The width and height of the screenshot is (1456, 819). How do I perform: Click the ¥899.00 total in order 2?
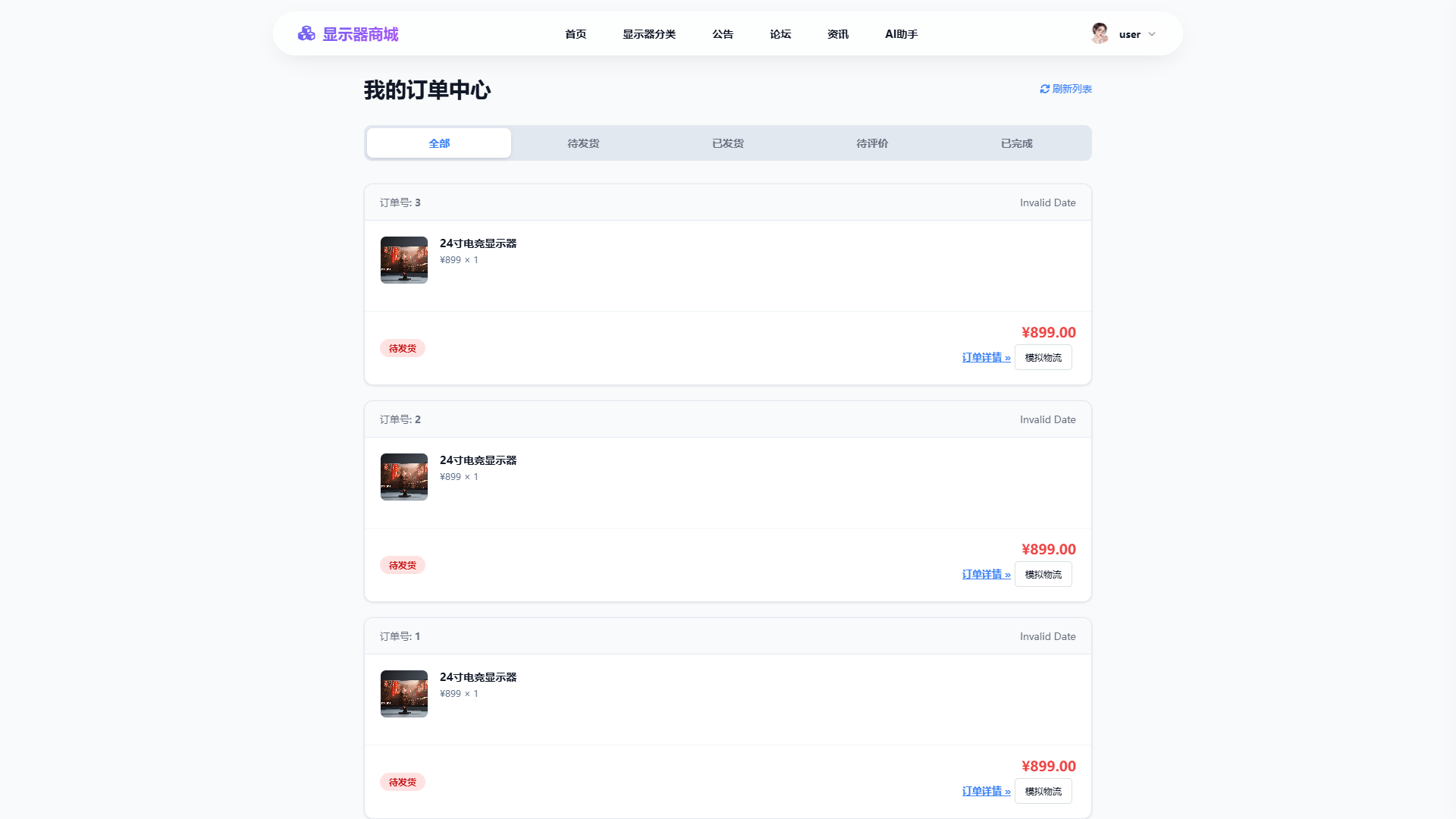pos(1049,549)
